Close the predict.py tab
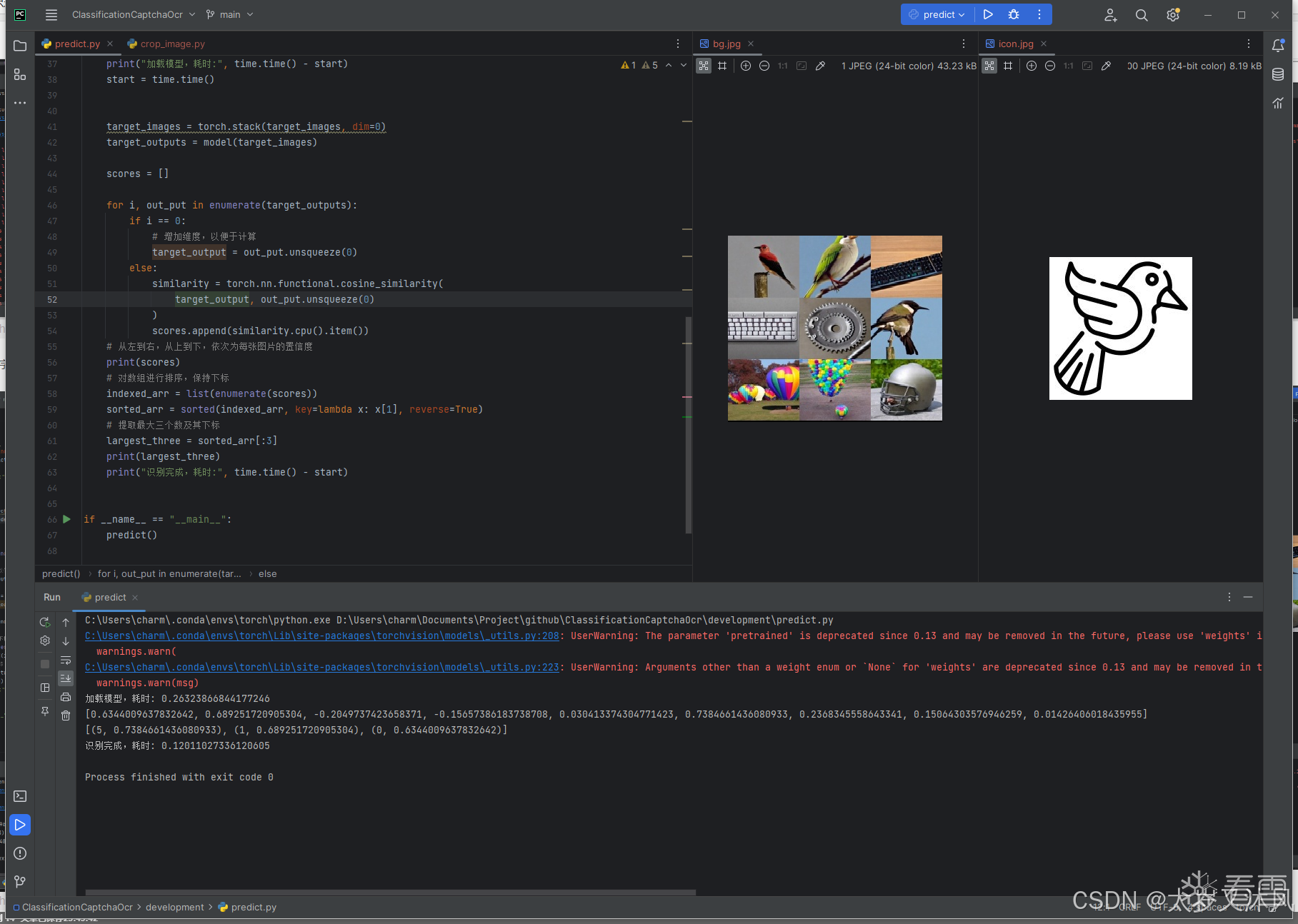Screen dimensions: 1298x924 (110, 44)
